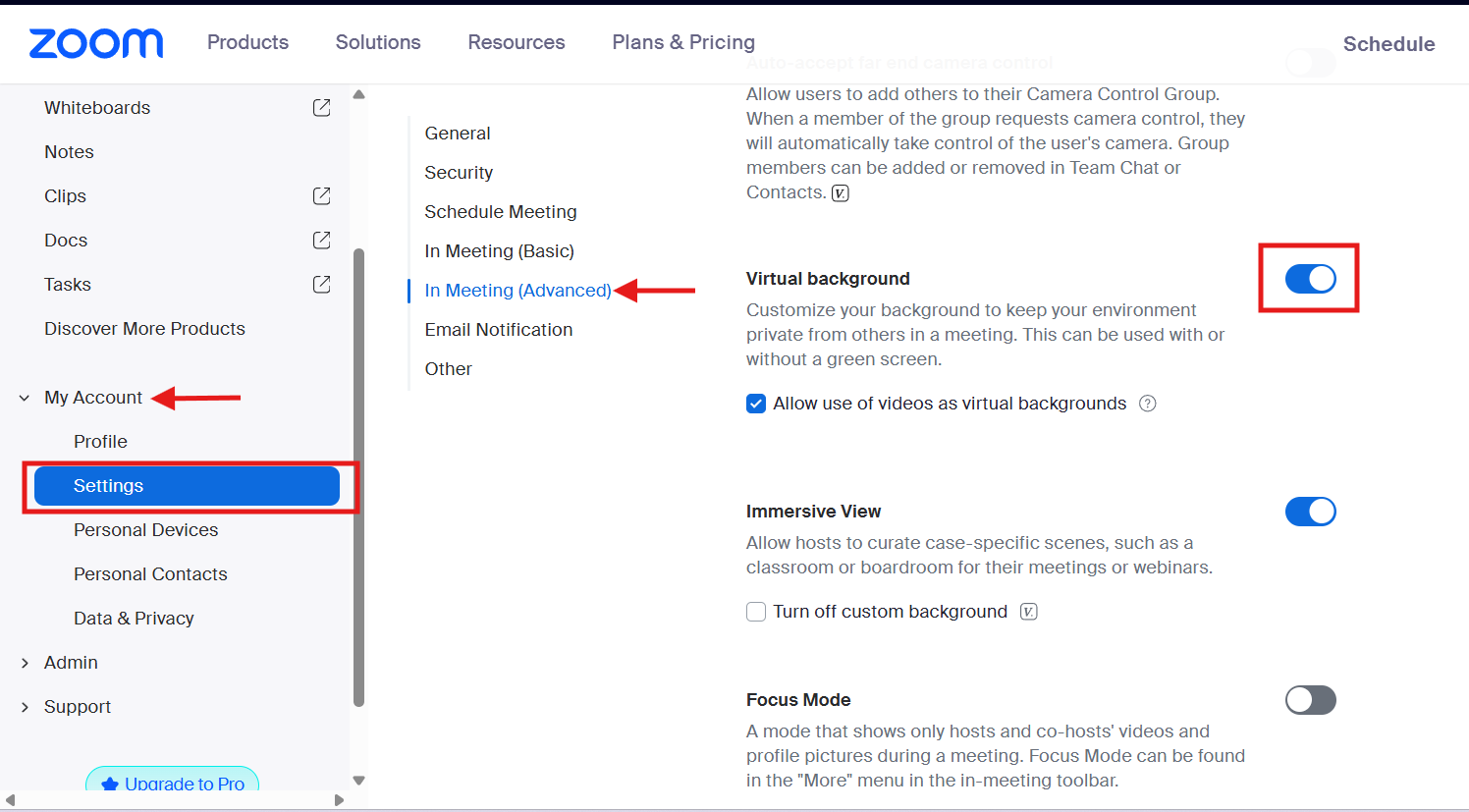Expand the Support section
Image resolution: width=1469 pixels, height=812 pixels.
coord(25,706)
